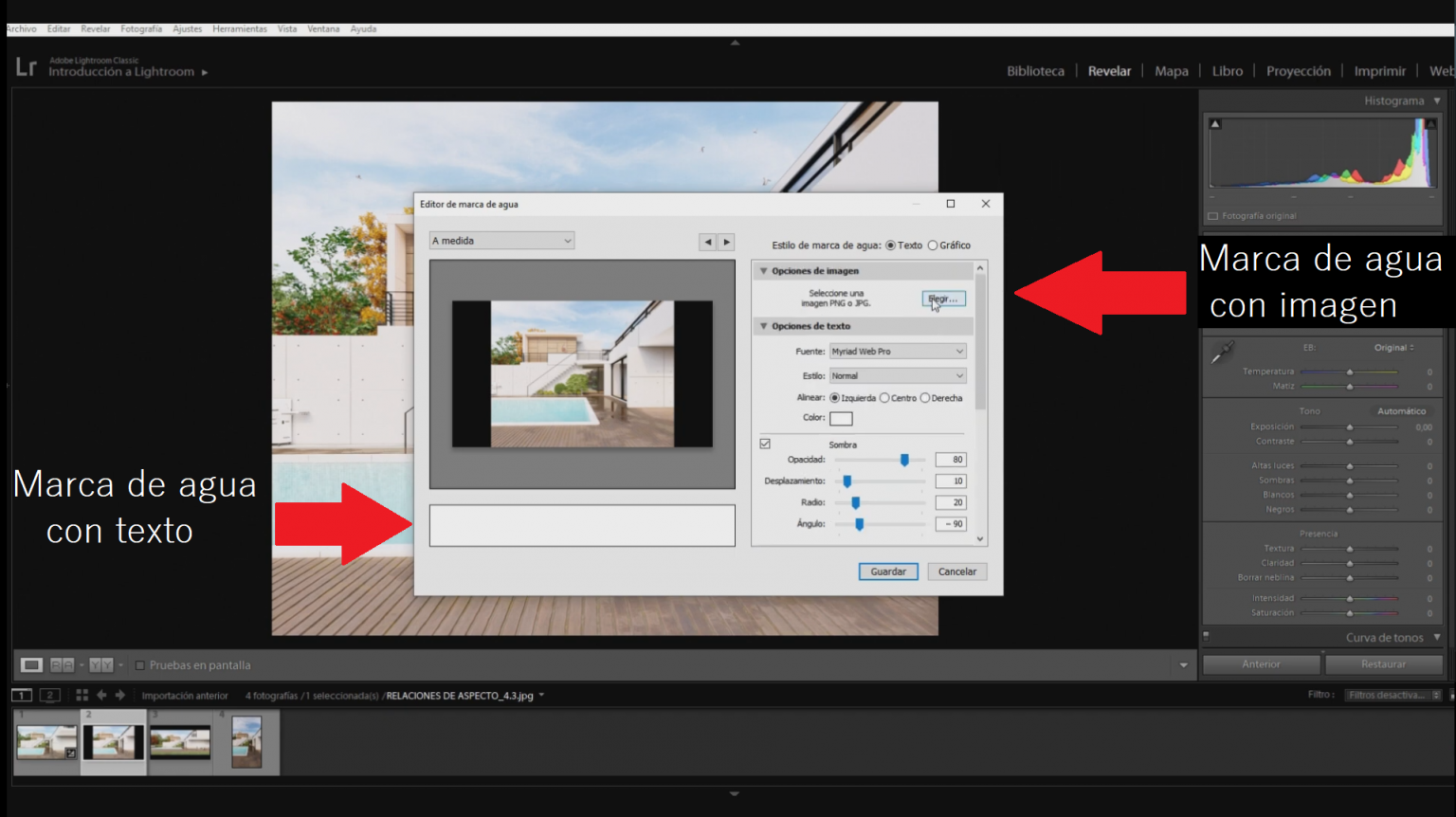Enable the Pruebas en pantalla checkbox
Screen dimensions: 1456x817
coord(138,665)
